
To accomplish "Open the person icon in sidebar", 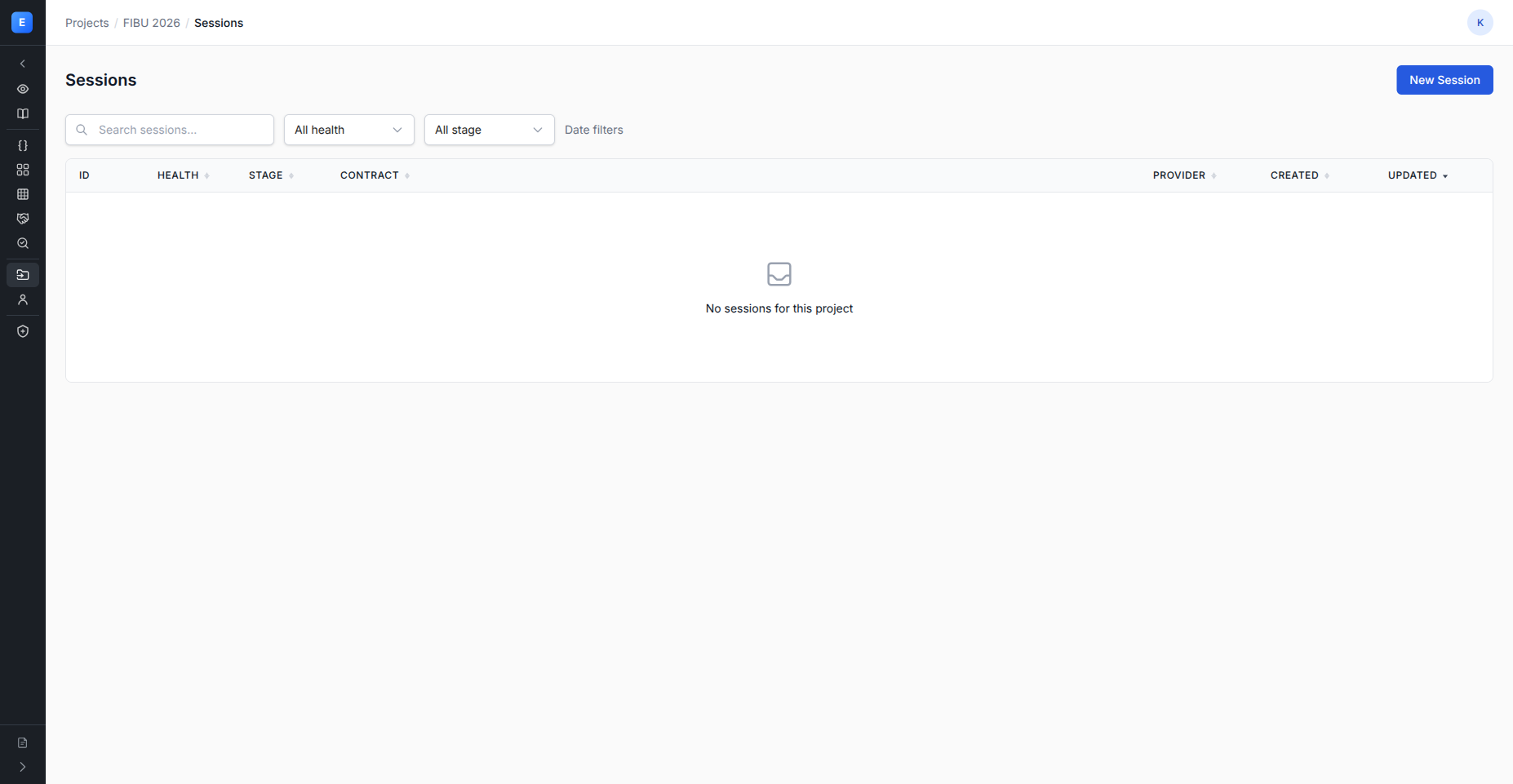I will coord(23,299).
